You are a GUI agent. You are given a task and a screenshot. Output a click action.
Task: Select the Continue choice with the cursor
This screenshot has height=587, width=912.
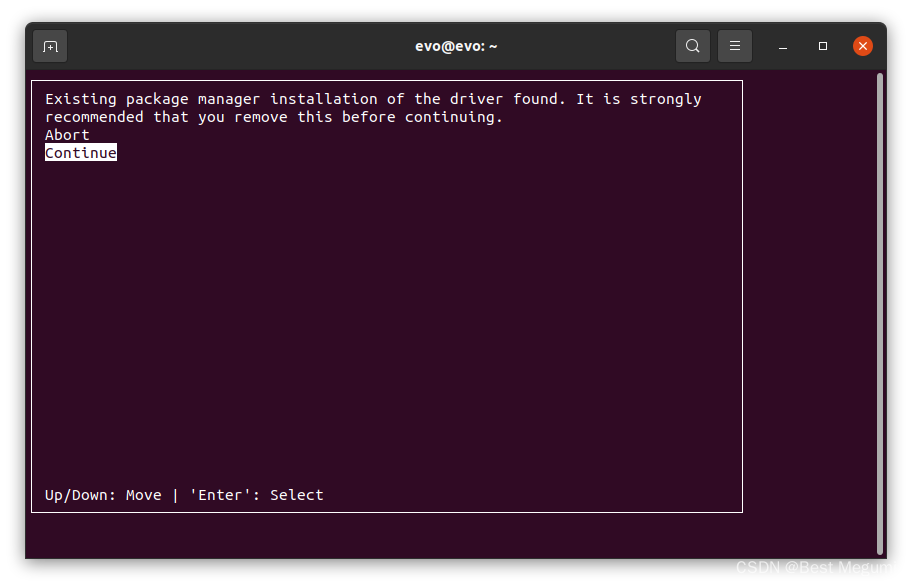point(80,152)
